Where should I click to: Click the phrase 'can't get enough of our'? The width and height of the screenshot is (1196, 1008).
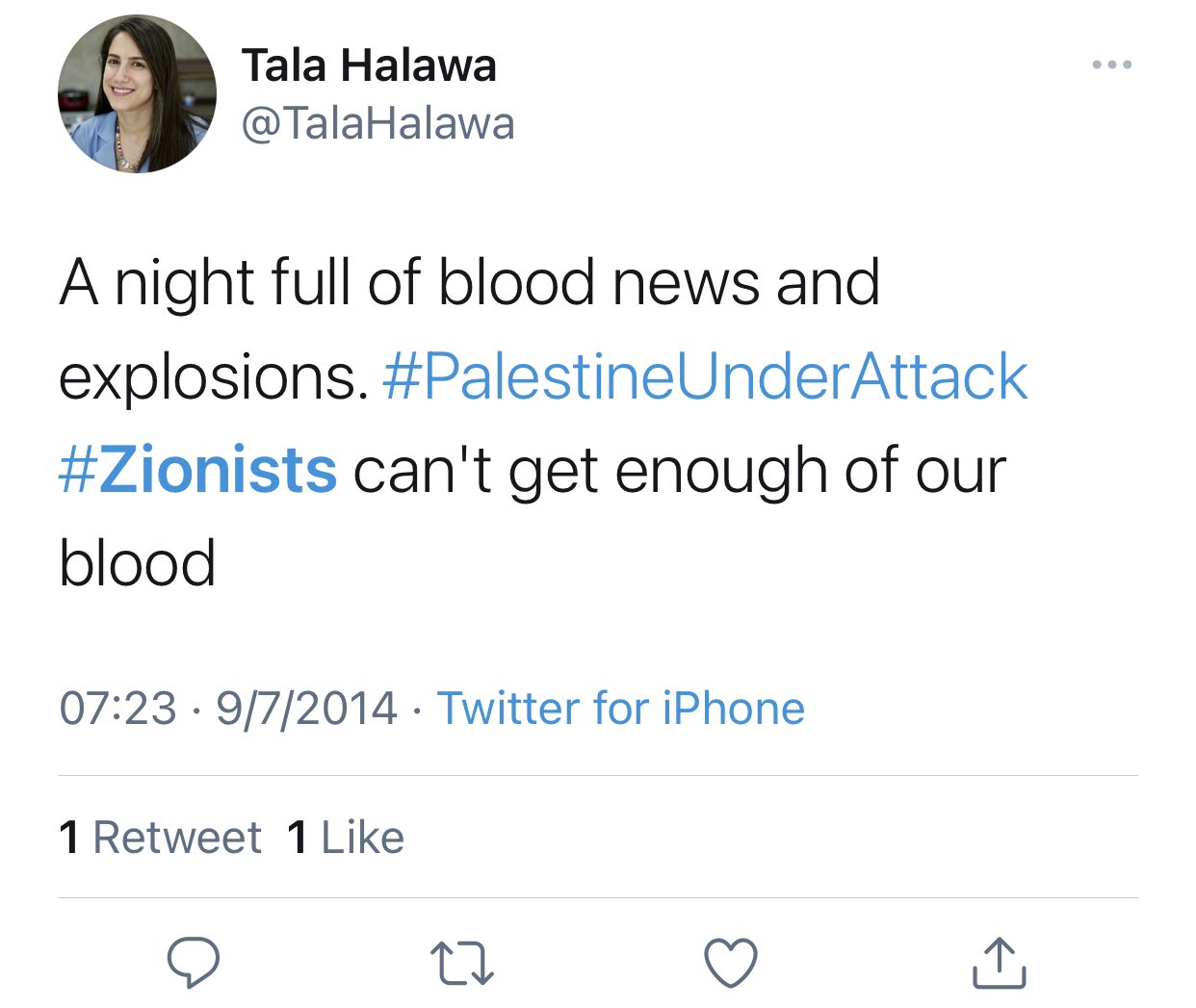coord(680,472)
